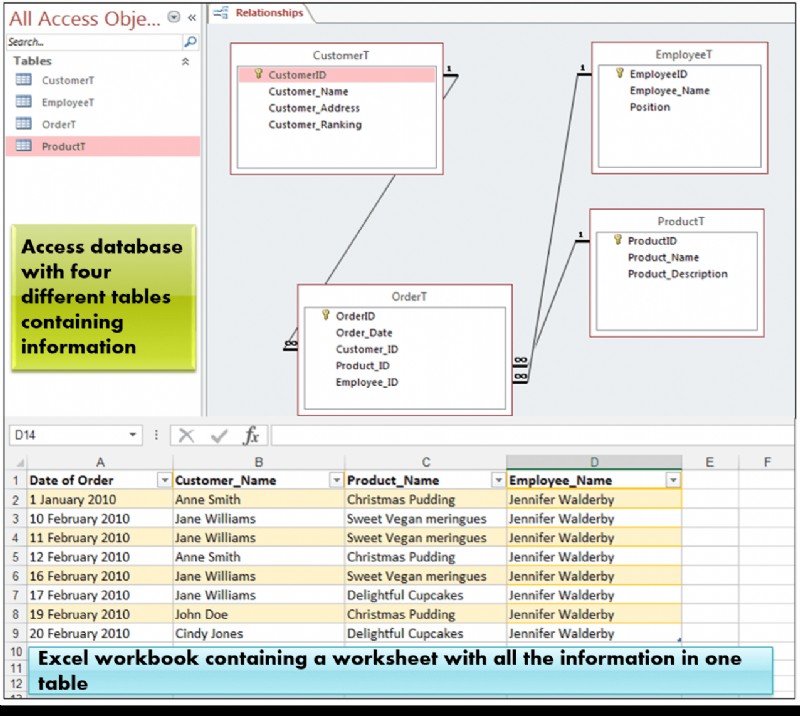Click the search magnifier icon in the navigation pane
The image size is (800, 716).
188,42
